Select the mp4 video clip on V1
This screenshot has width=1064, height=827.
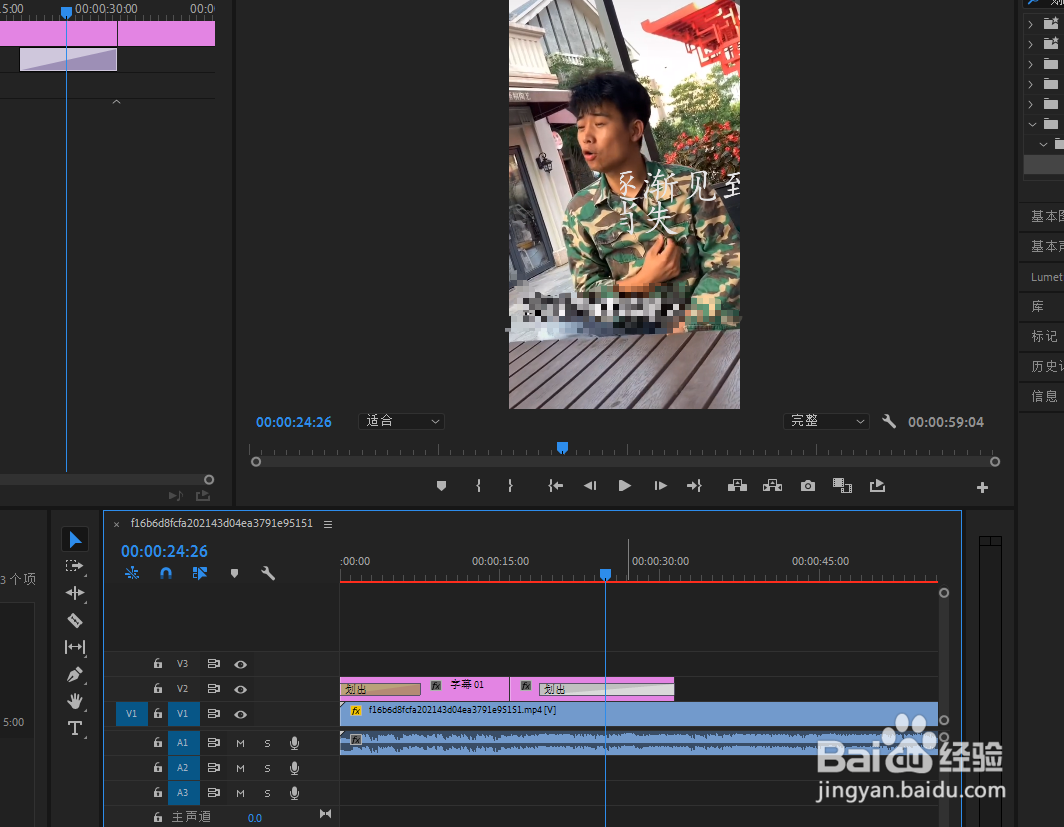pos(639,714)
